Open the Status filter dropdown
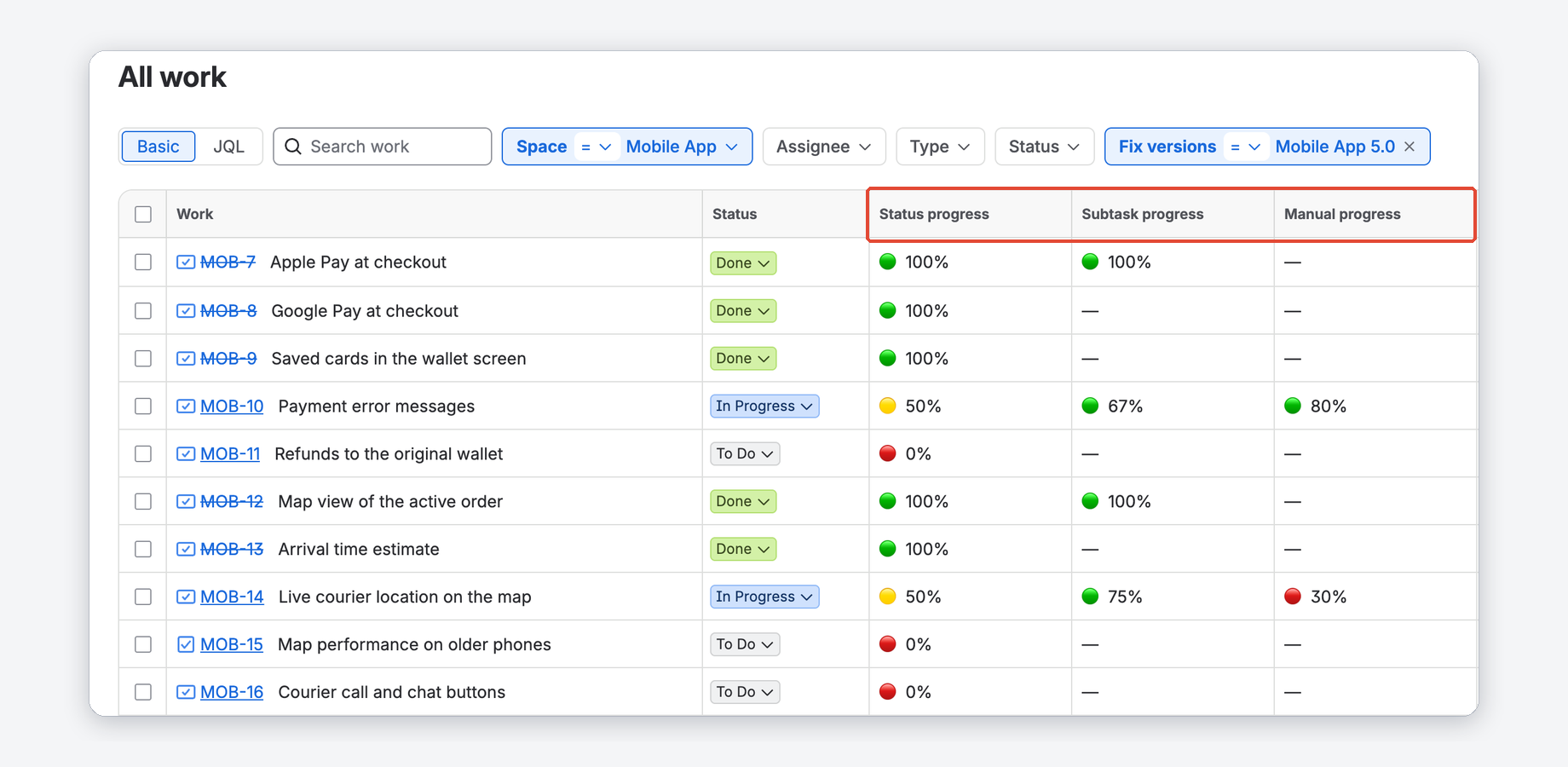The height and width of the screenshot is (767, 1568). [1044, 147]
